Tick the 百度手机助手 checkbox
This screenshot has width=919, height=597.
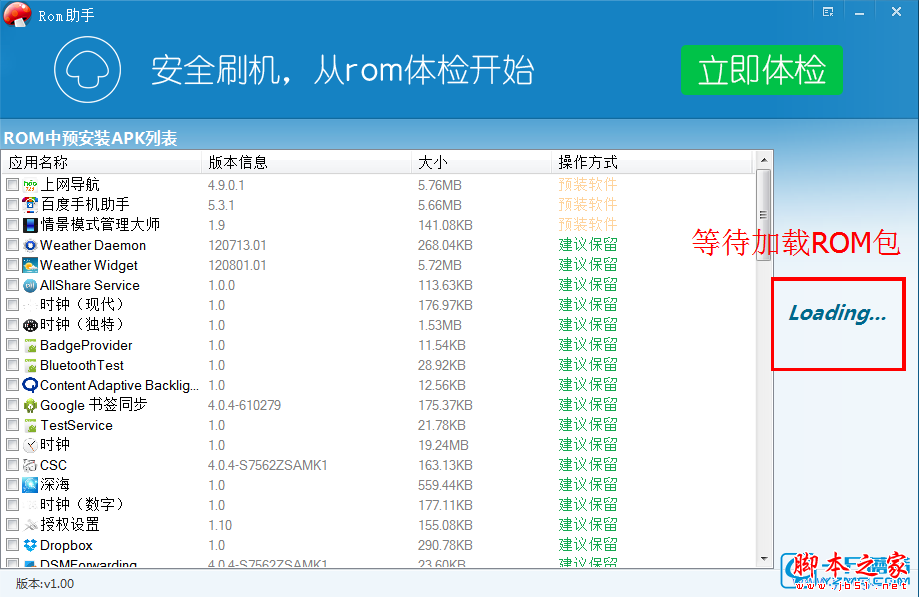click(12, 204)
